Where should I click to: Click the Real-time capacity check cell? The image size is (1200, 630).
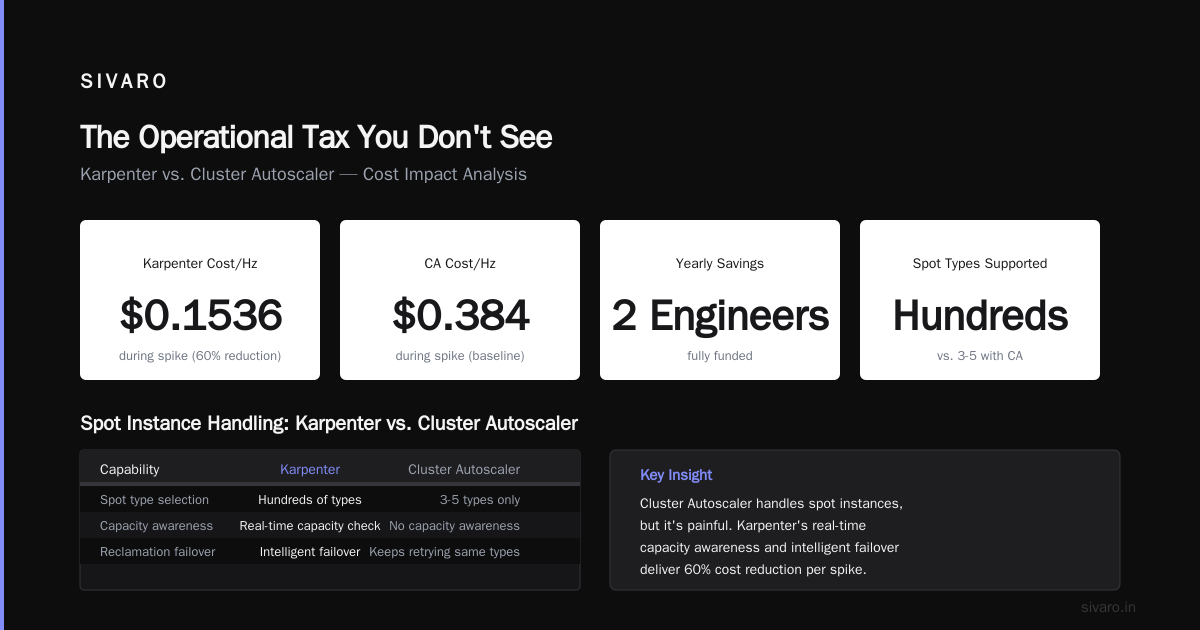tap(310, 525)
